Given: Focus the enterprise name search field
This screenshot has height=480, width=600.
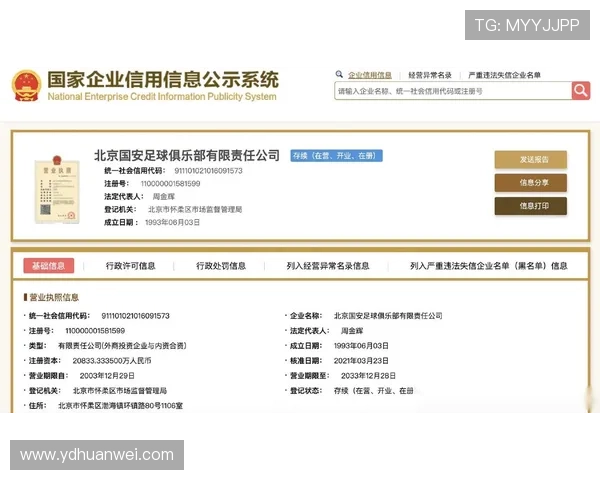Looking at the screenshot, I should 453,91.
